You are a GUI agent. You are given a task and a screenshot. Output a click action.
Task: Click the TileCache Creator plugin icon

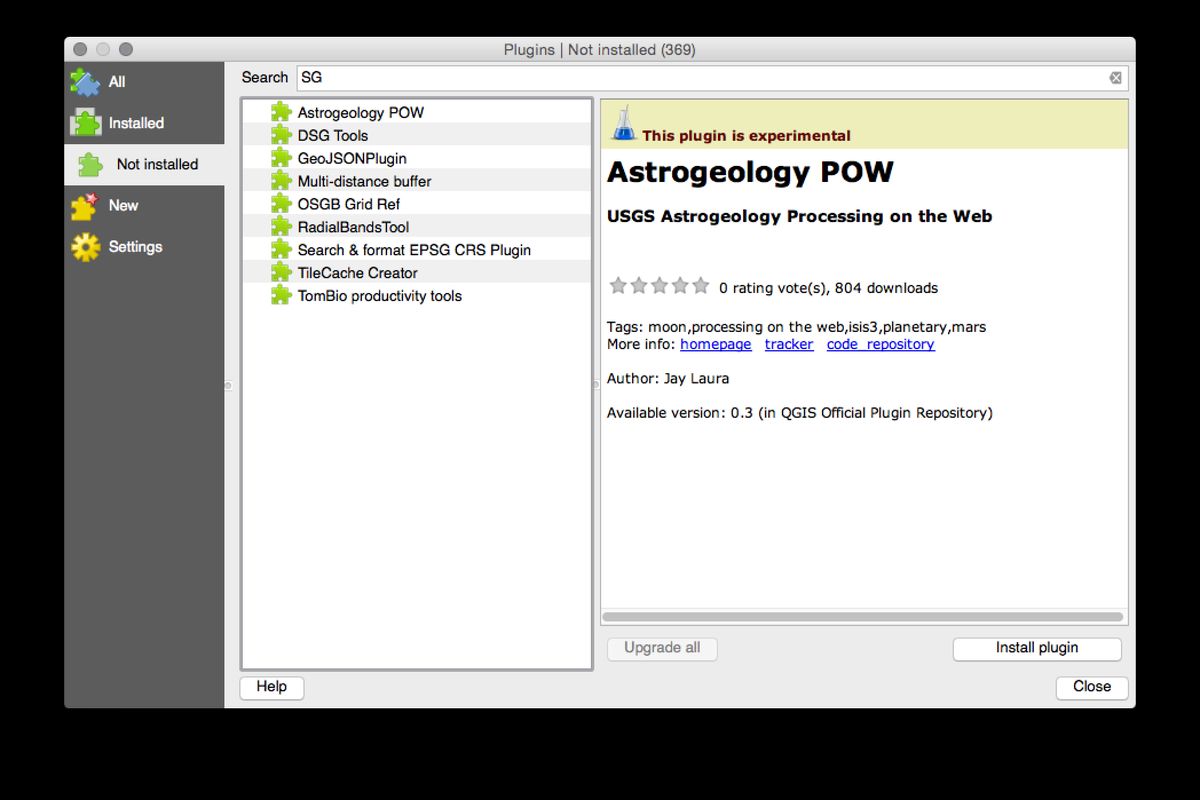[x=281, y=273]
